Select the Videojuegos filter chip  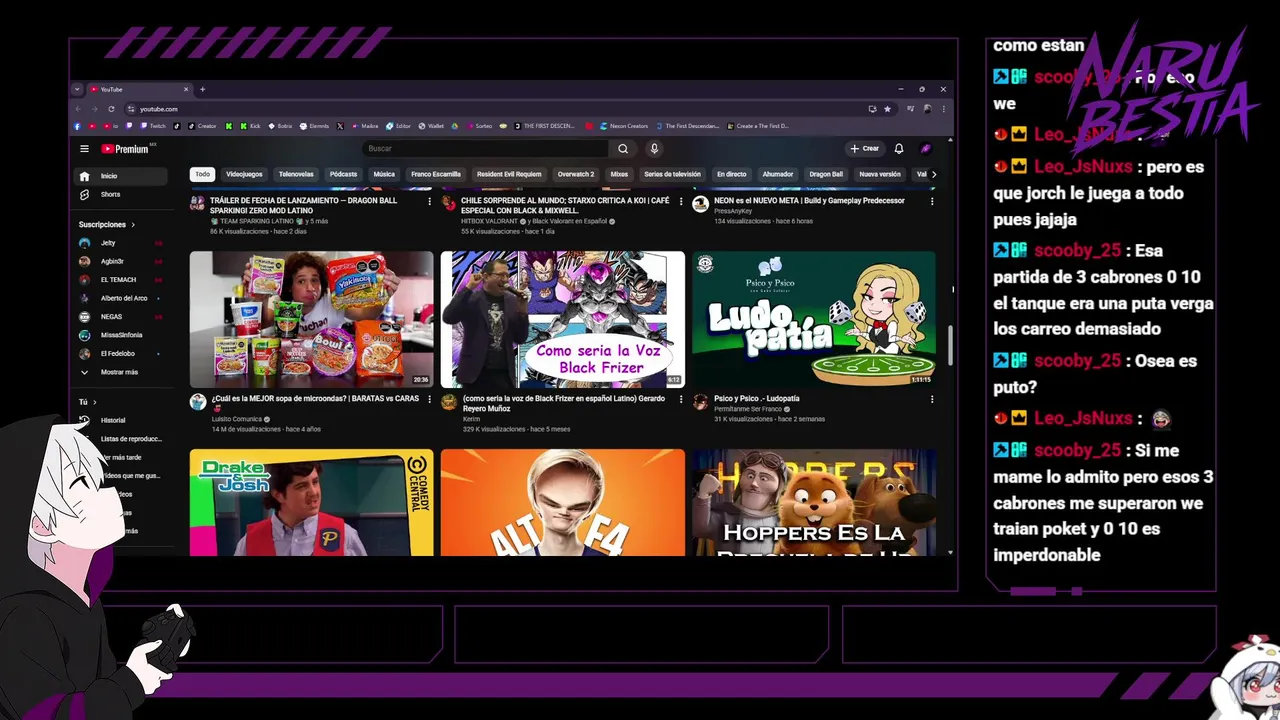(244, 174)
